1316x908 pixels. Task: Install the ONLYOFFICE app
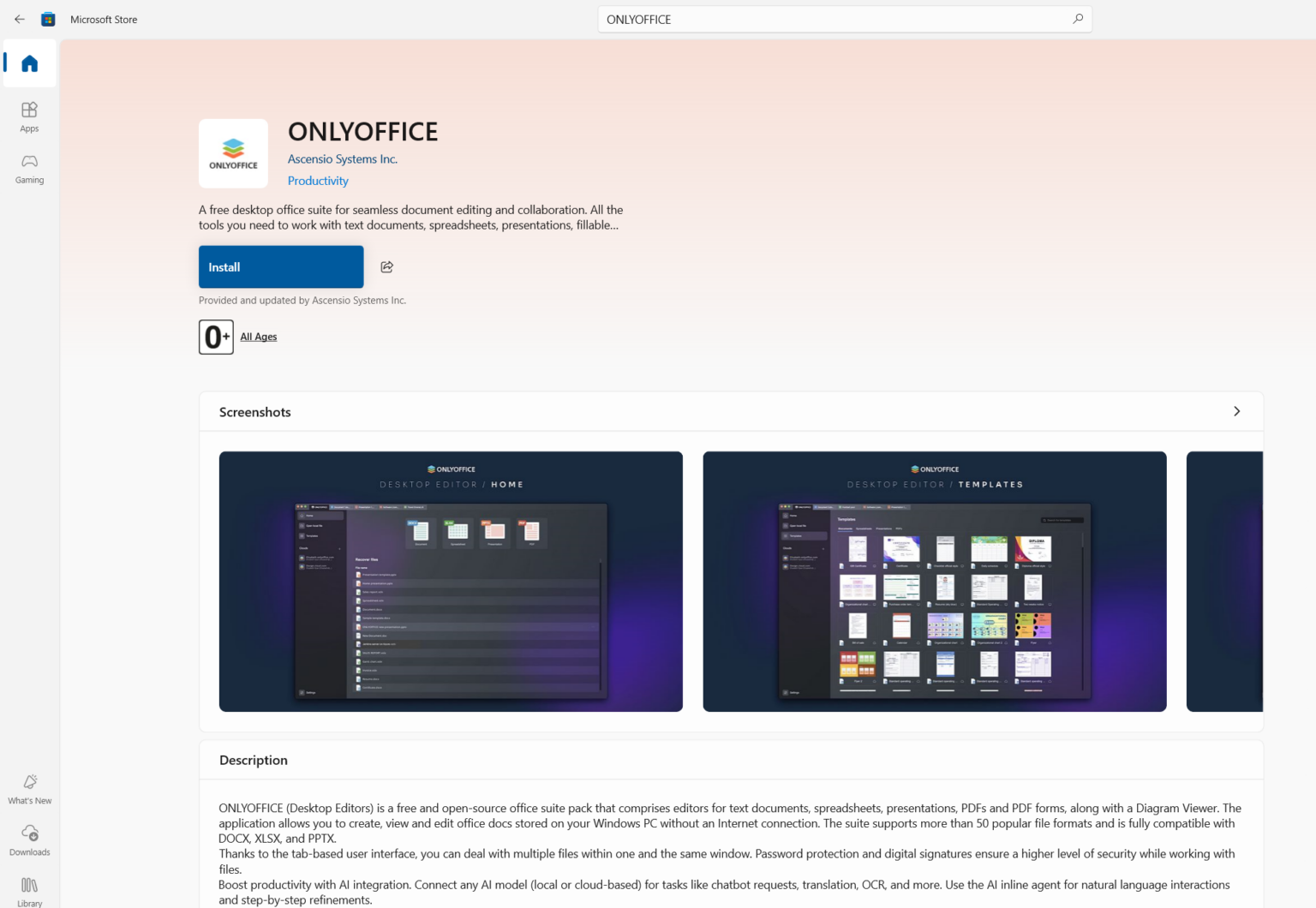(x=280, y=266)
